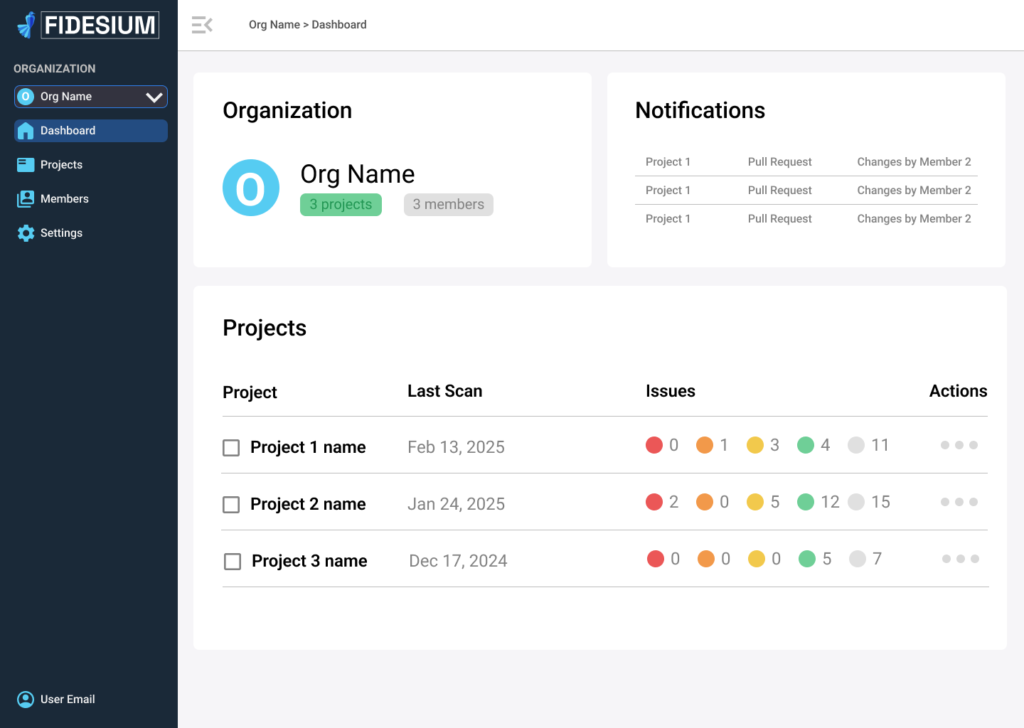Click Feb 13, 2025 scan date
This screenshot has width=1024, height=728.
456,447
